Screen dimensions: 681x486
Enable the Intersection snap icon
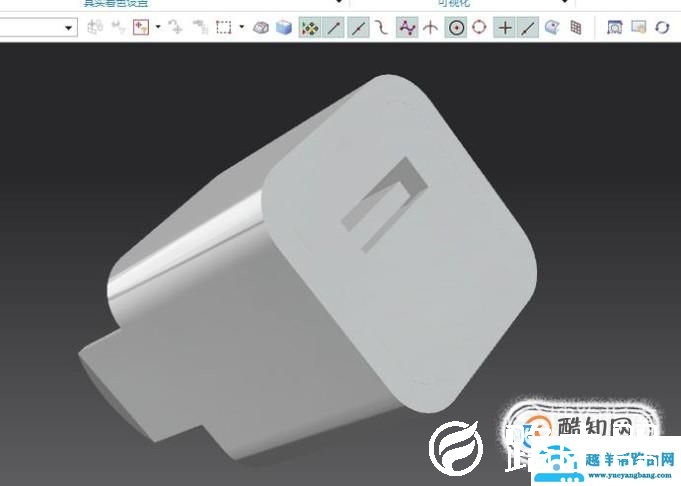pyautogui.click(x=430, y=28)
